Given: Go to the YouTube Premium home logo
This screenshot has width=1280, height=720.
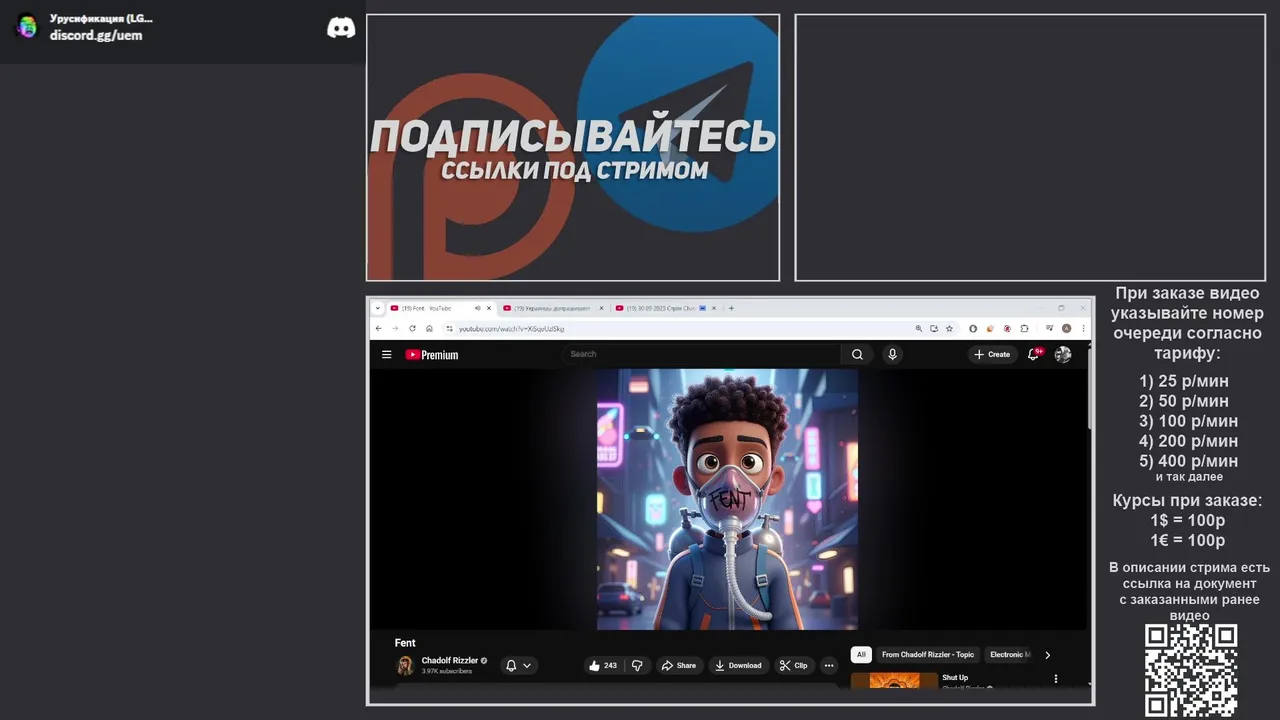Looking at the screenshot, I should (432, 354).
